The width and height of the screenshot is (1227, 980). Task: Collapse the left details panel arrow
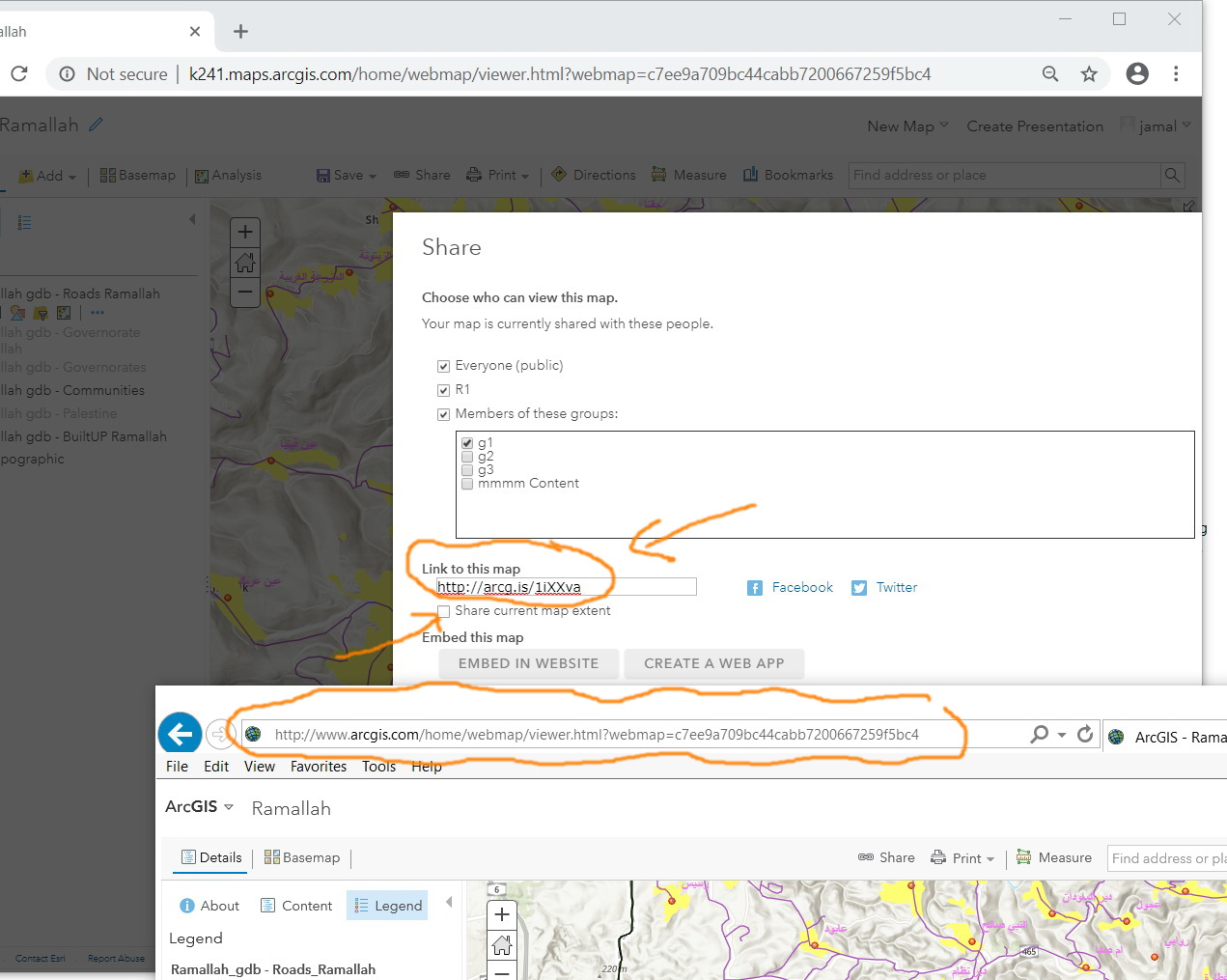(192, 219)
